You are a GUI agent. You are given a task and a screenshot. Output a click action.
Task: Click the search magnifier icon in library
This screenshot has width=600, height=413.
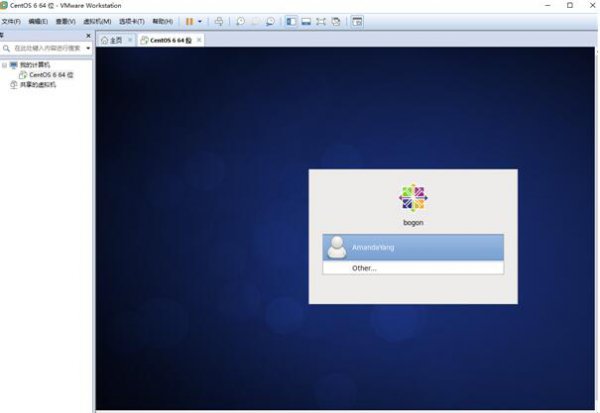[x=6, y=48]
